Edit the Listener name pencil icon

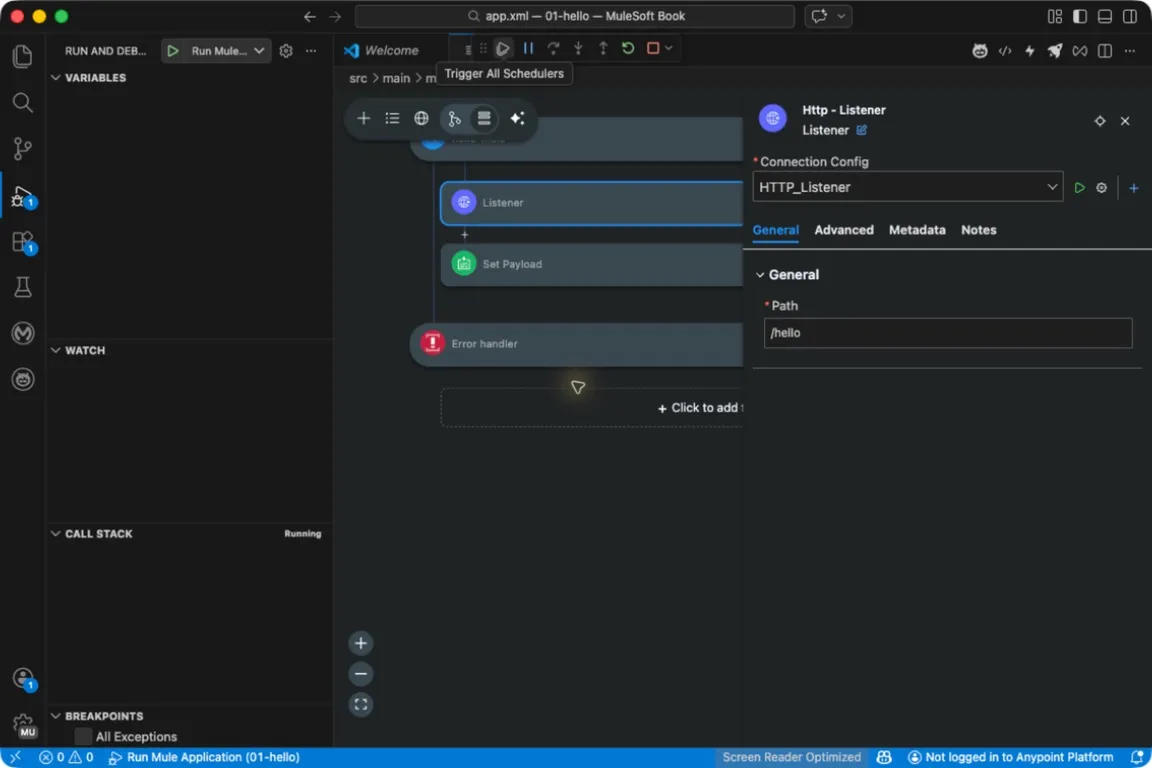click(x=861, y=130)
